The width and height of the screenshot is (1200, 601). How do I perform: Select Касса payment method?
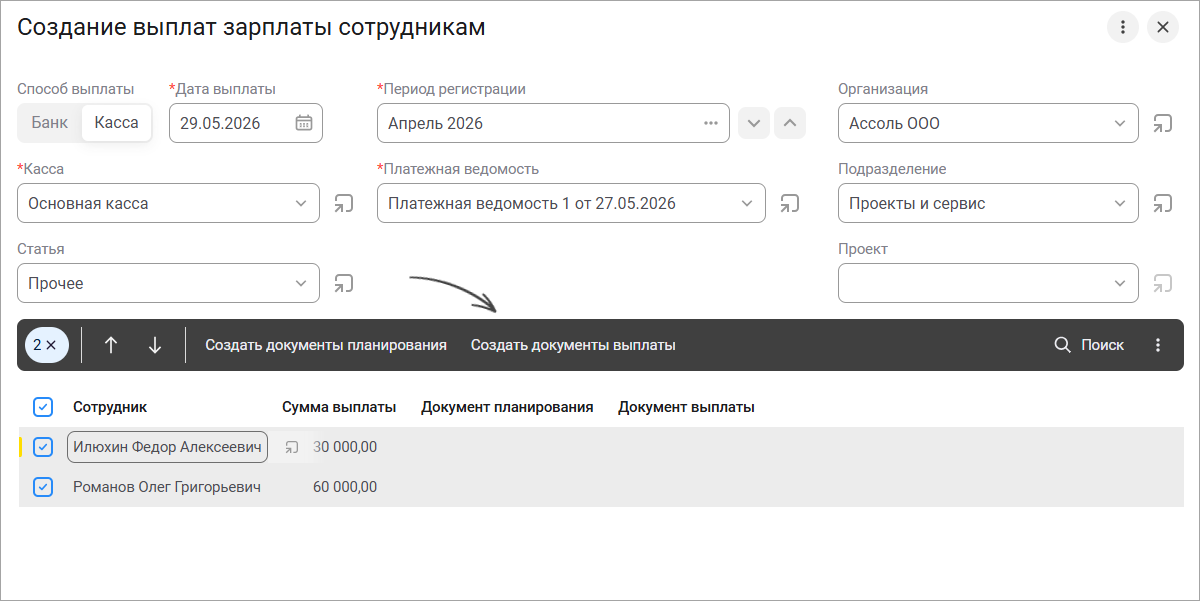(116, 123)
